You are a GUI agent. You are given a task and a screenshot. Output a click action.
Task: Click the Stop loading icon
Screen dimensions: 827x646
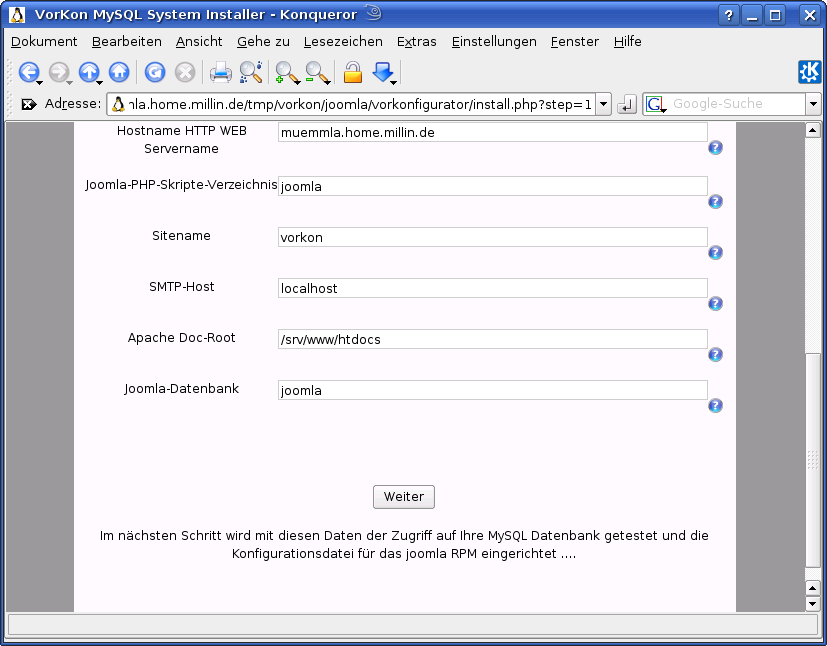tap(185, 72)
